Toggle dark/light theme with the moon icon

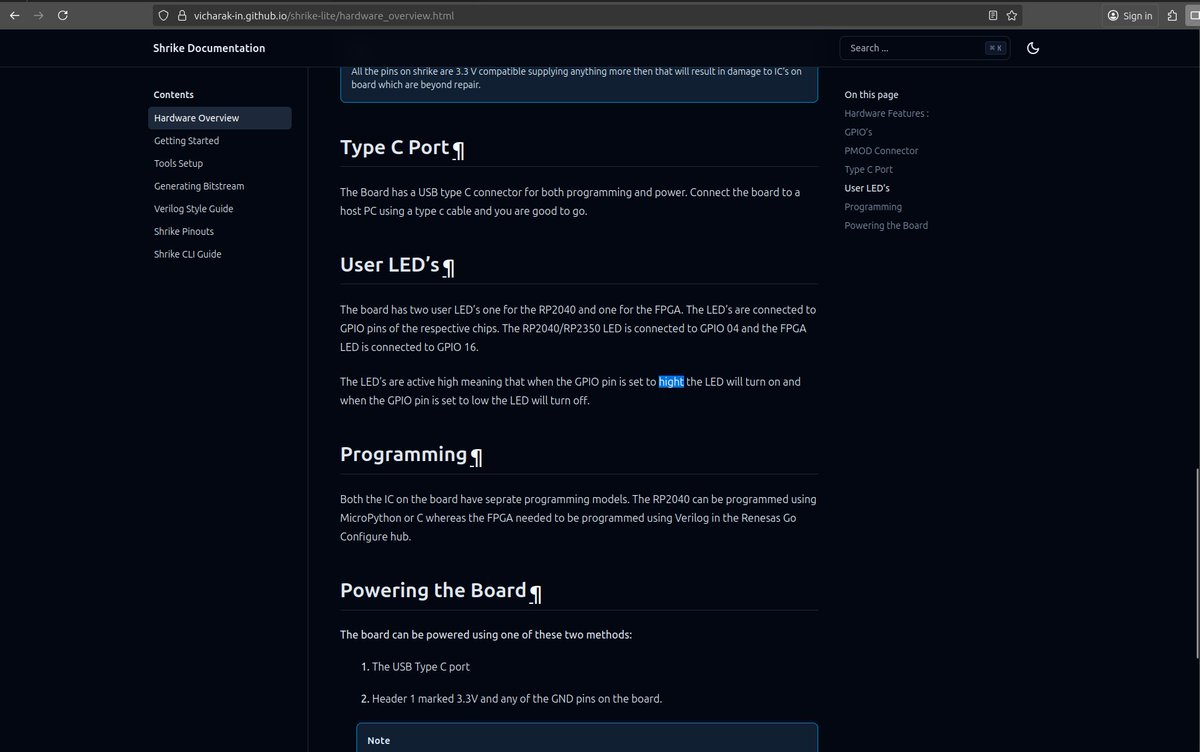[x=1033, y=48]
